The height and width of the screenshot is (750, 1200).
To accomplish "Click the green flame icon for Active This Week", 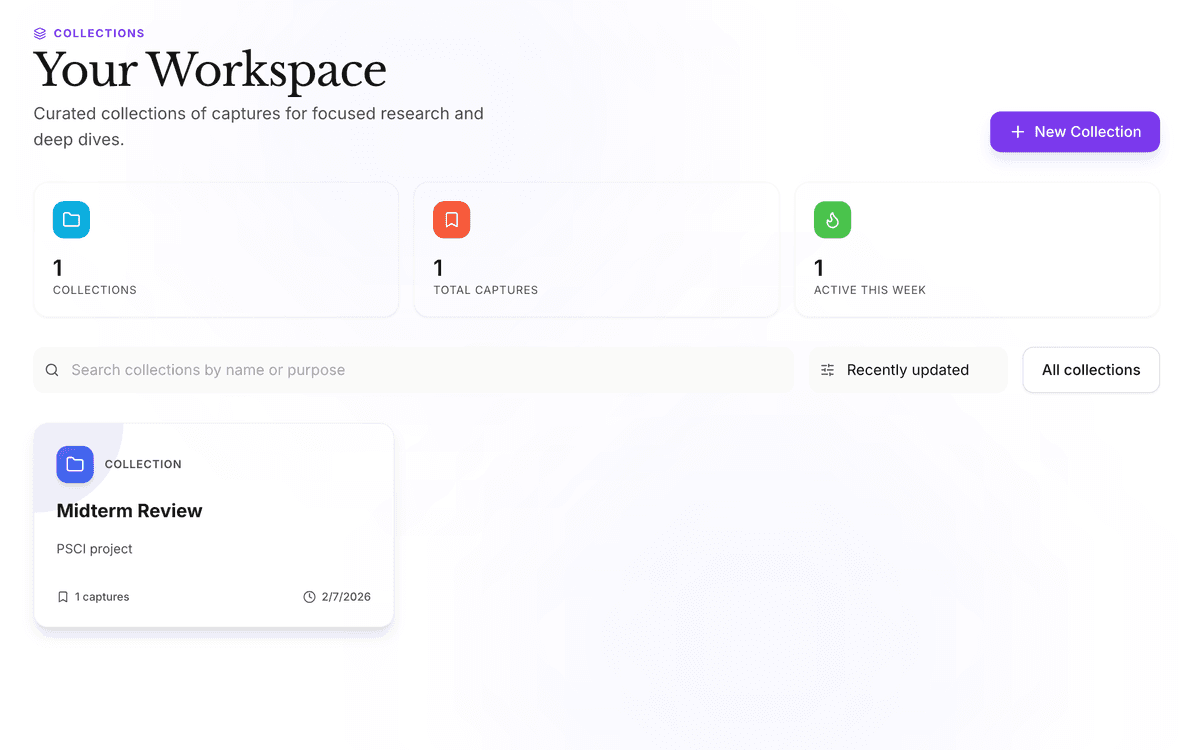I will tap(832, 219).
